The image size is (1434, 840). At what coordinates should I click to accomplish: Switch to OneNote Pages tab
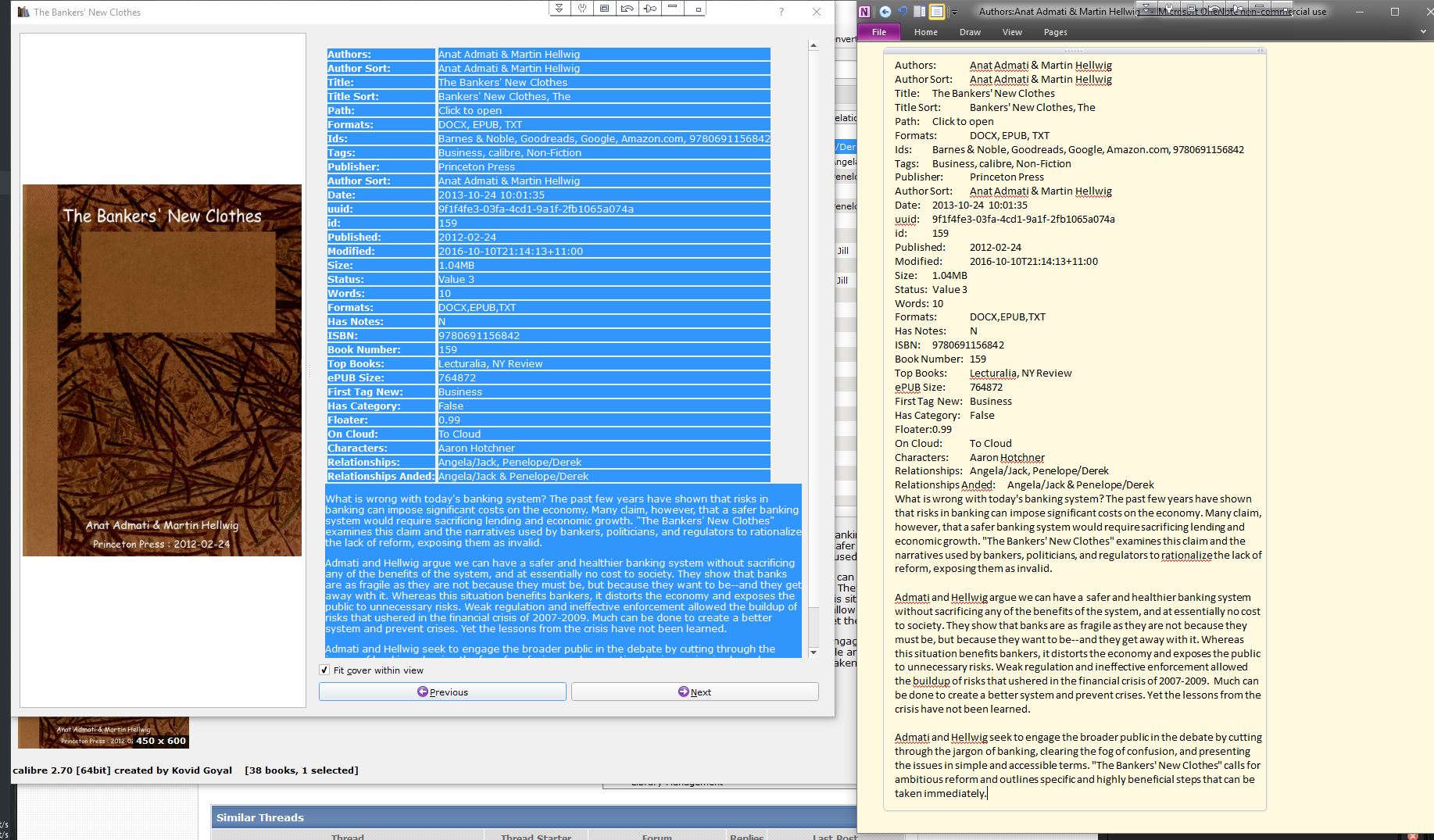pyautogui.click(x=1055, y=32)
